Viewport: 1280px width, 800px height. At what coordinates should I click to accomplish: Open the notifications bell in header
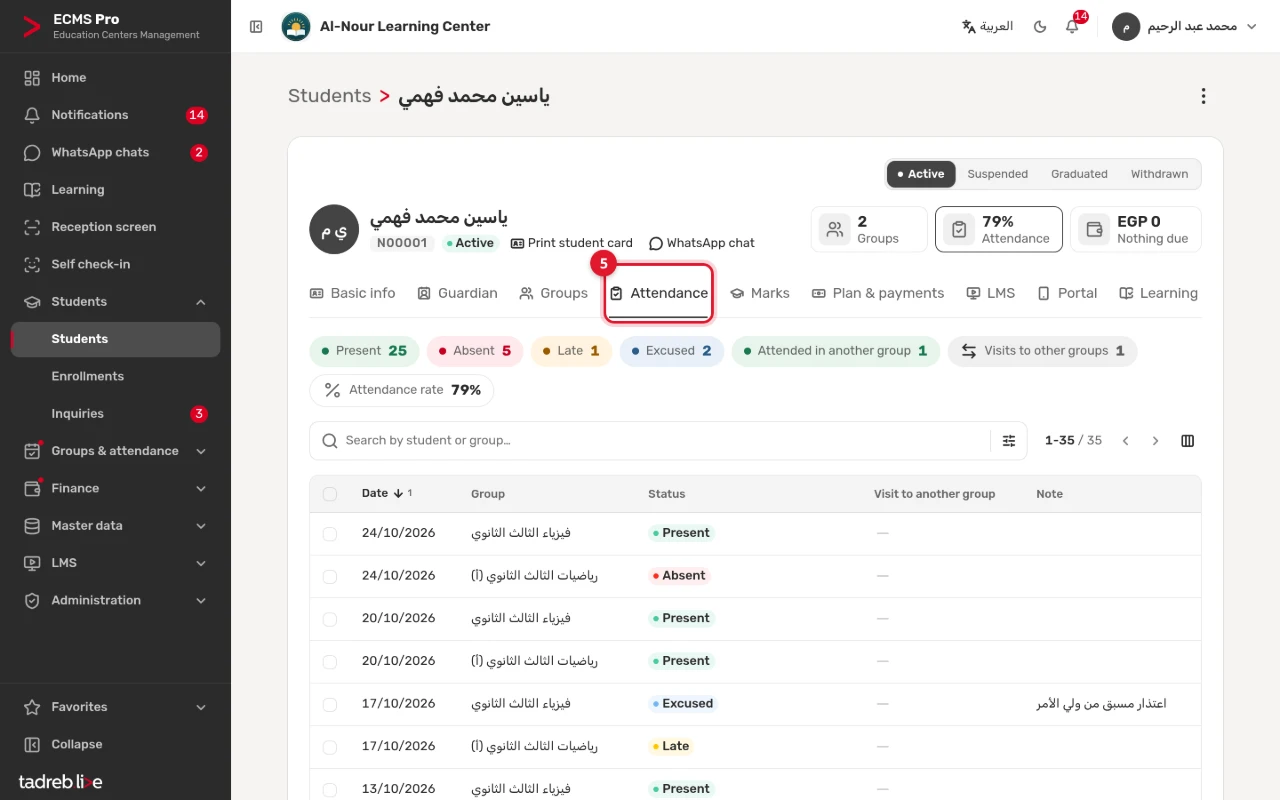[x=1072, y=27]
